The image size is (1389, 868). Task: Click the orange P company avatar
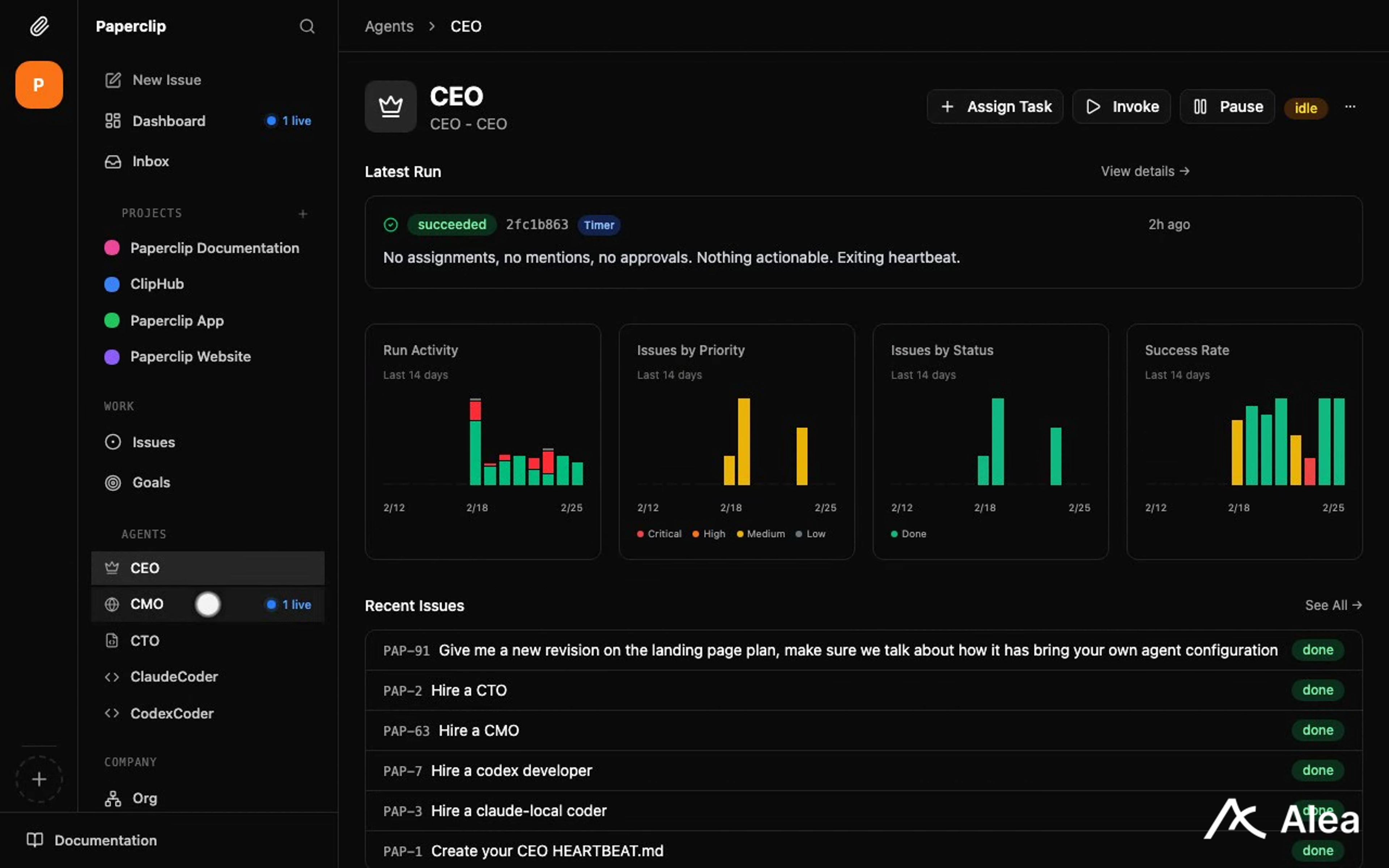(x=39, y=85)
